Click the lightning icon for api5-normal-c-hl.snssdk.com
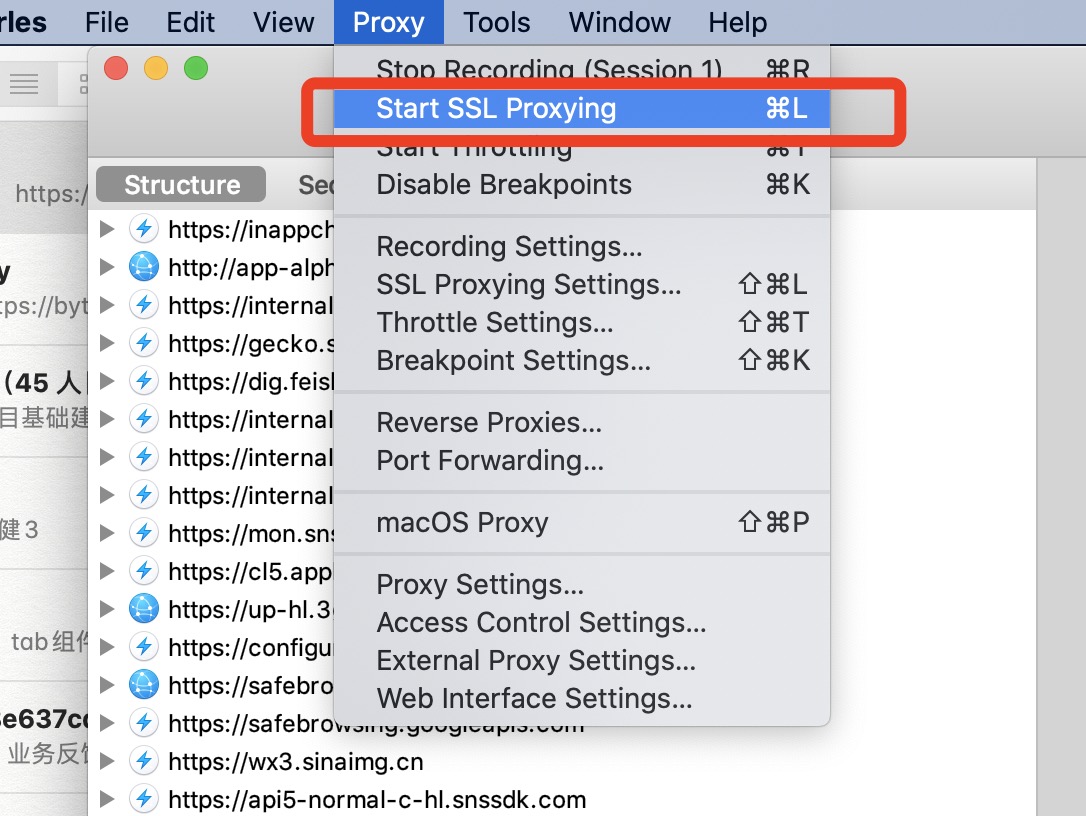Viewport: 1086px width, 816px height. [144, 800]
